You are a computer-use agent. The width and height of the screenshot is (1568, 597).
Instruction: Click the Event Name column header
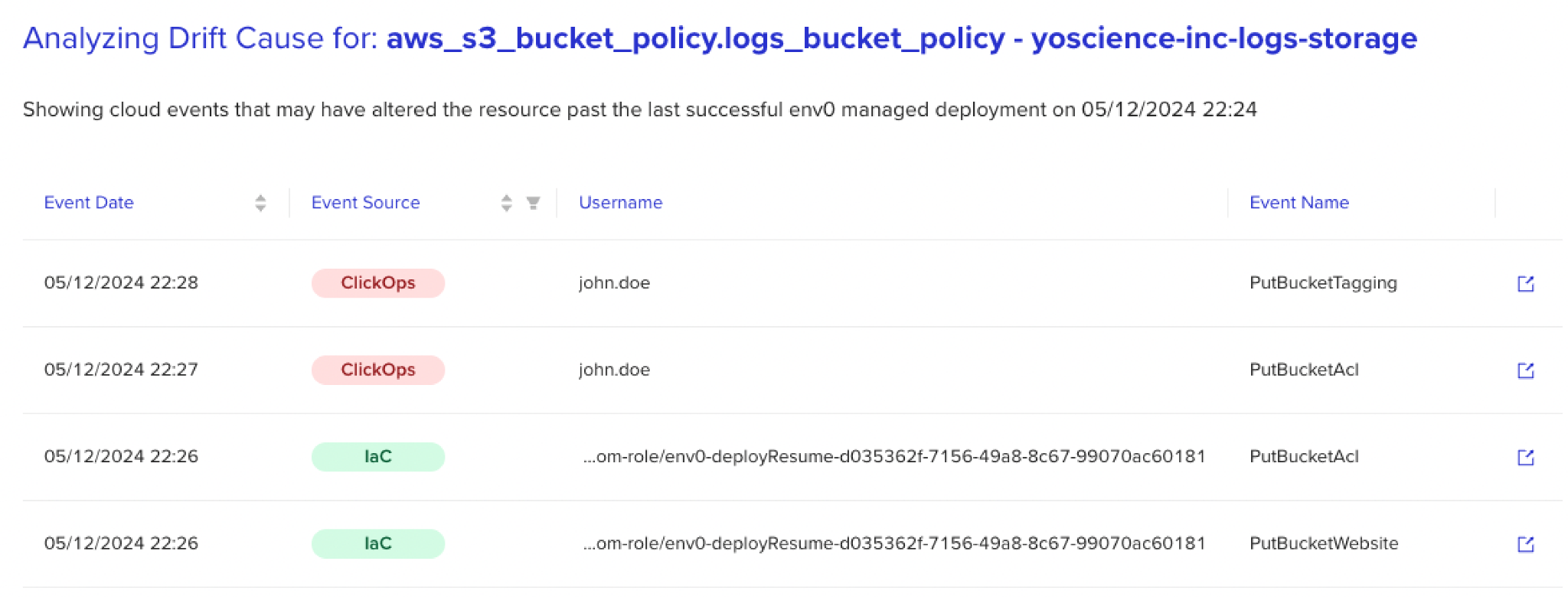(x=1299, y=203)
